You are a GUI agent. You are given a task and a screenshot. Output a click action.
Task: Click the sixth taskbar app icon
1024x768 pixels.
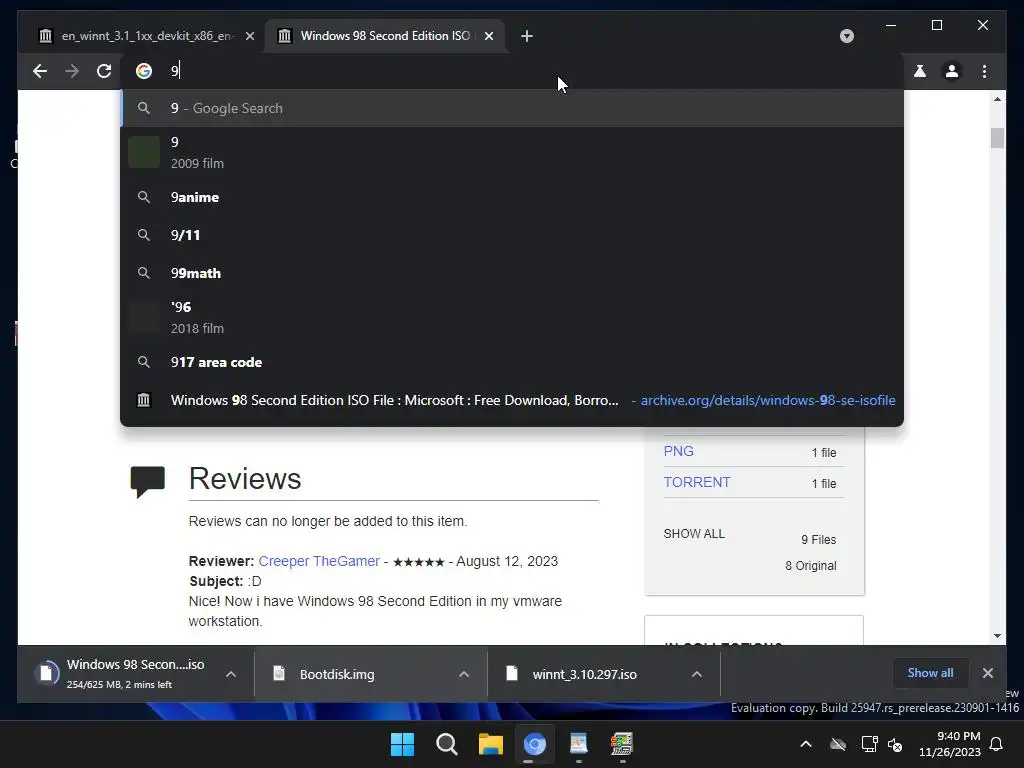pos(622,744)
